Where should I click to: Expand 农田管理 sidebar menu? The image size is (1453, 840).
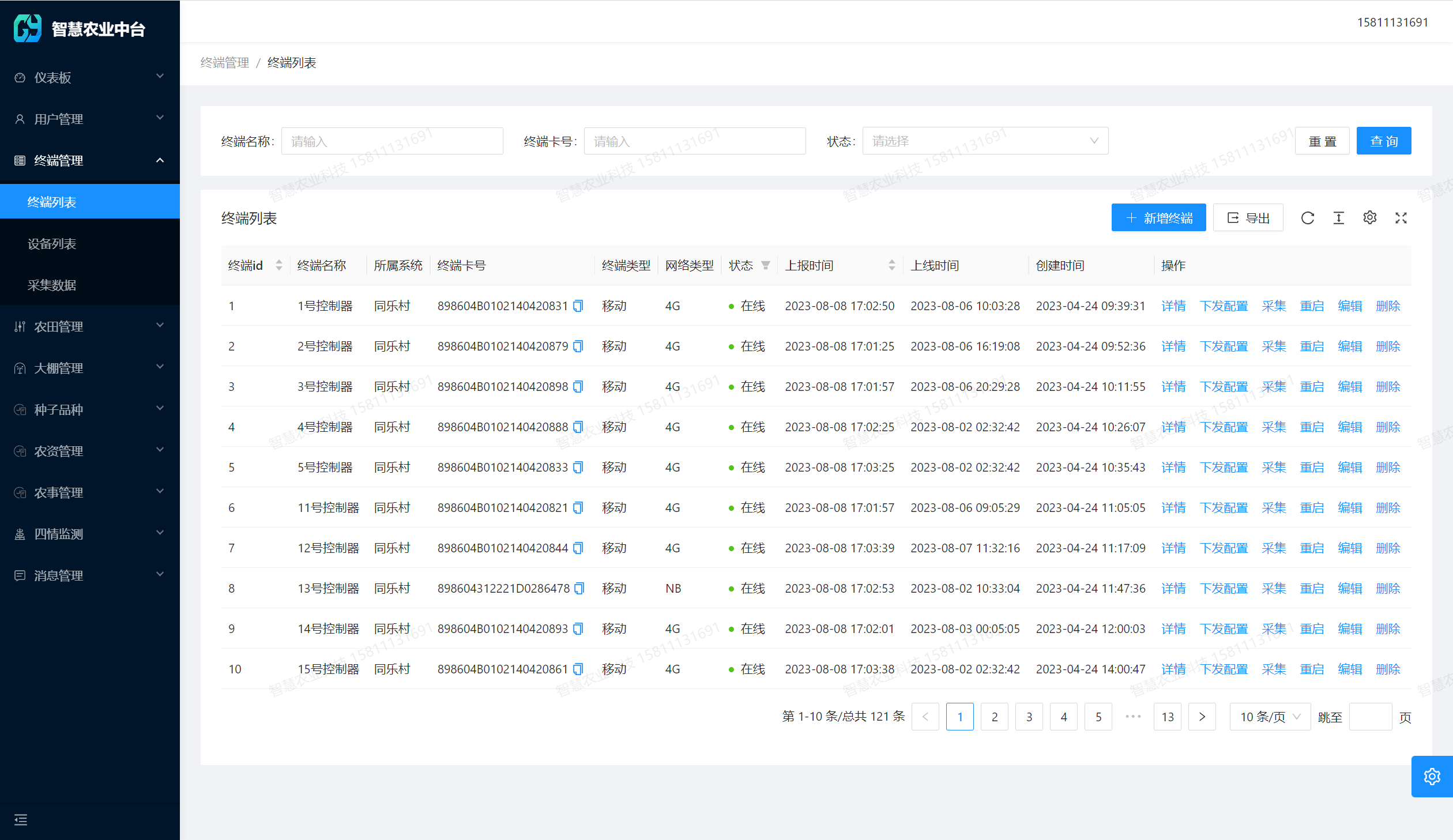(x=90, y=326)
